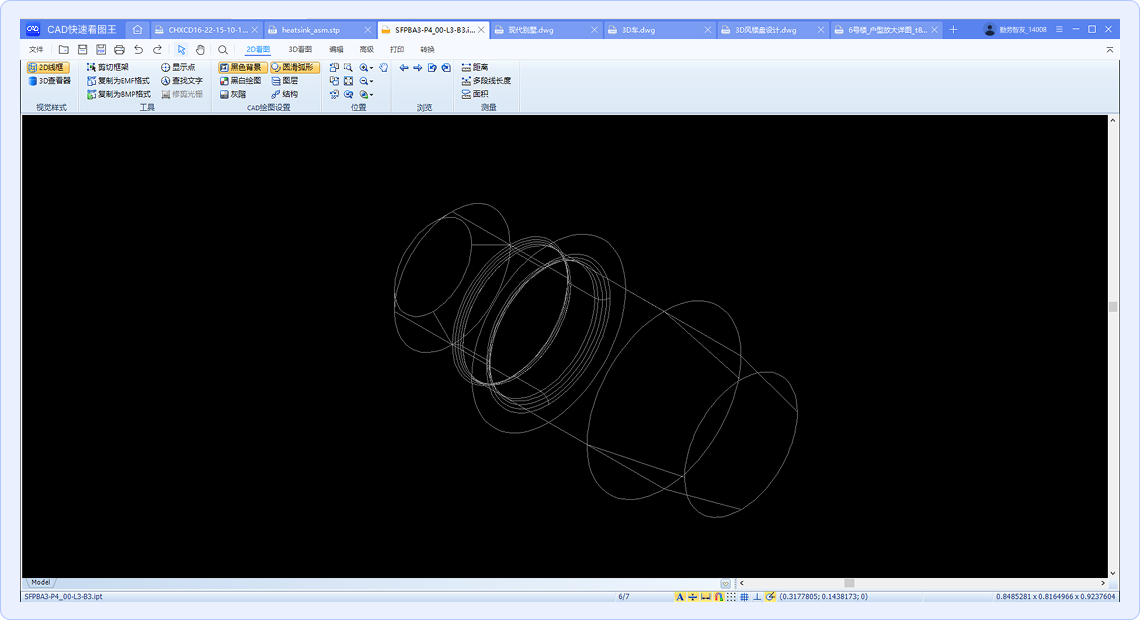The width and height of the screenshot is (1140, 620).
Task: Click the zoom window icon in 位置 group
Action: [348, 67]
